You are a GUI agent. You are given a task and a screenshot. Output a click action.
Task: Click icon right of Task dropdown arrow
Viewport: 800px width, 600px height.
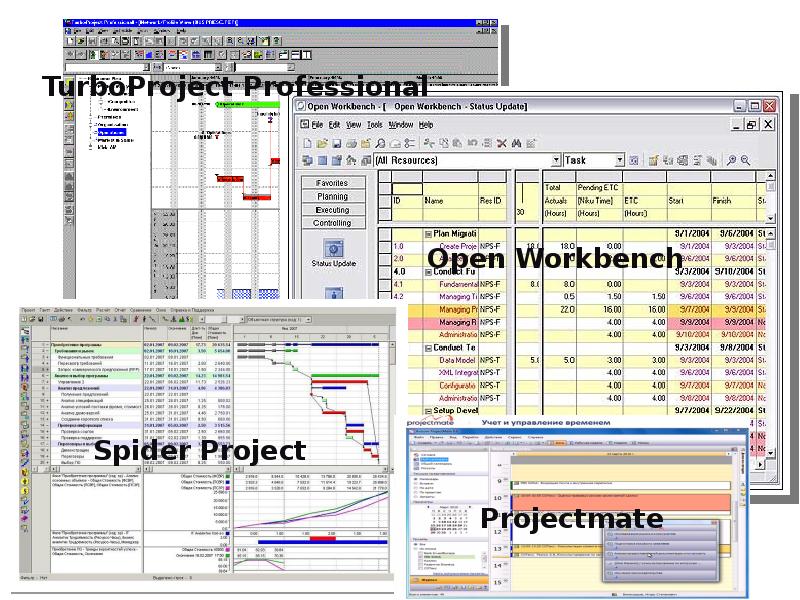[x=634, y=161]
